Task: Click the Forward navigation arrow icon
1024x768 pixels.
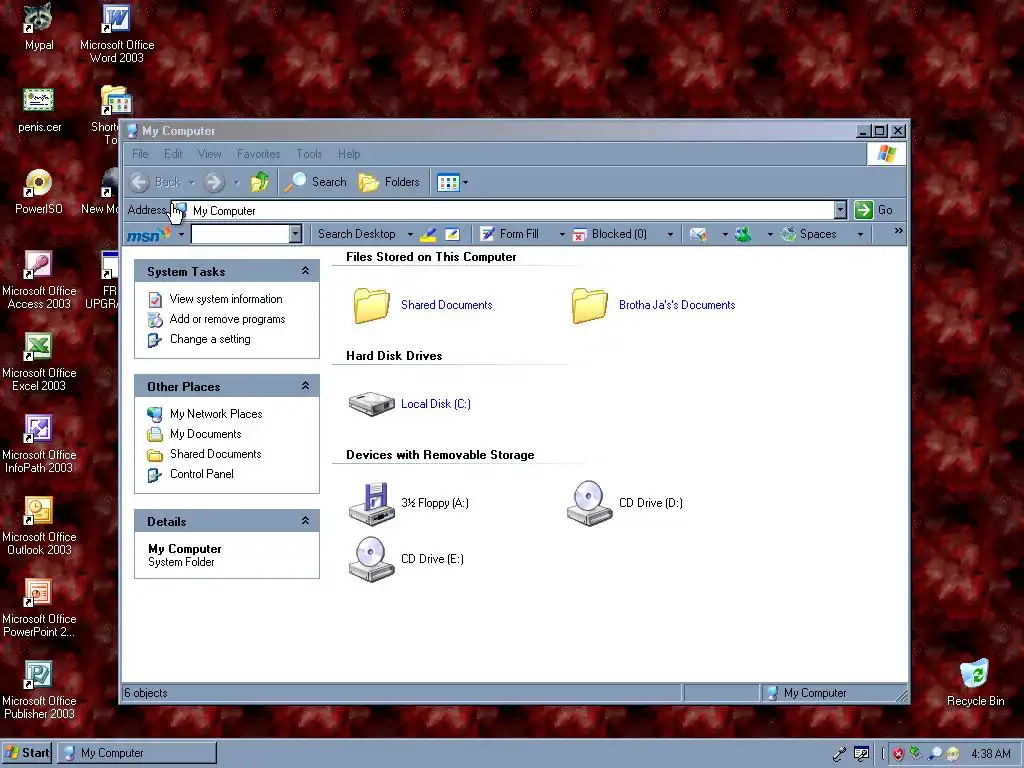Action: pyautogui.click(x=214, y=182)
